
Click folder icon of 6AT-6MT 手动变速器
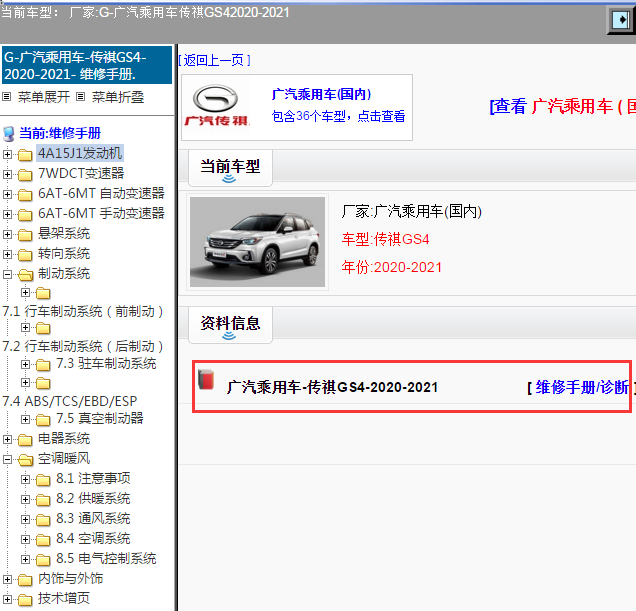pyautogui.click(x=25, y=215)
